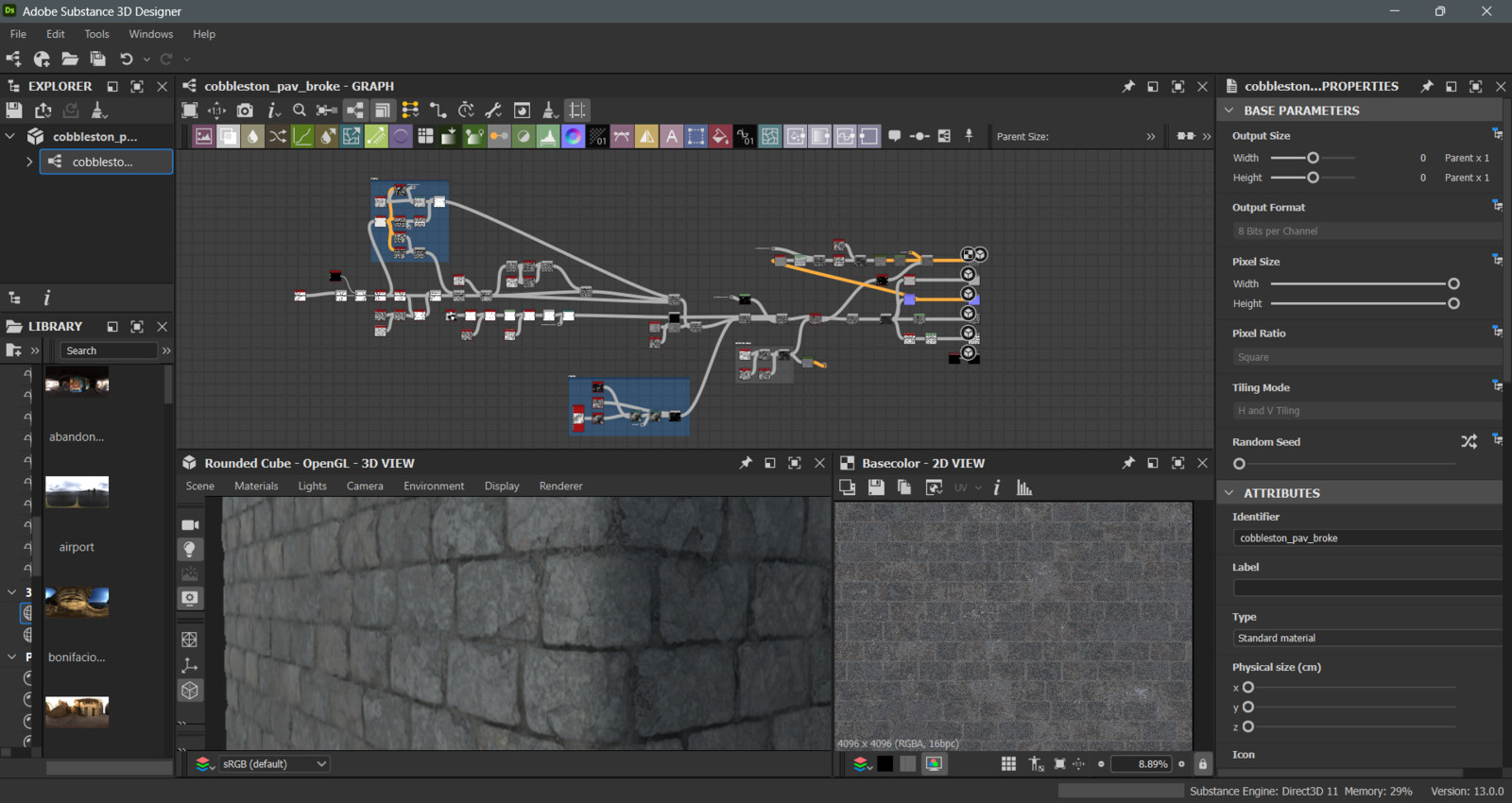This screenshot has height=803, width=1512.
Task: Click the open package folder icon
Action: pos(70,59)
